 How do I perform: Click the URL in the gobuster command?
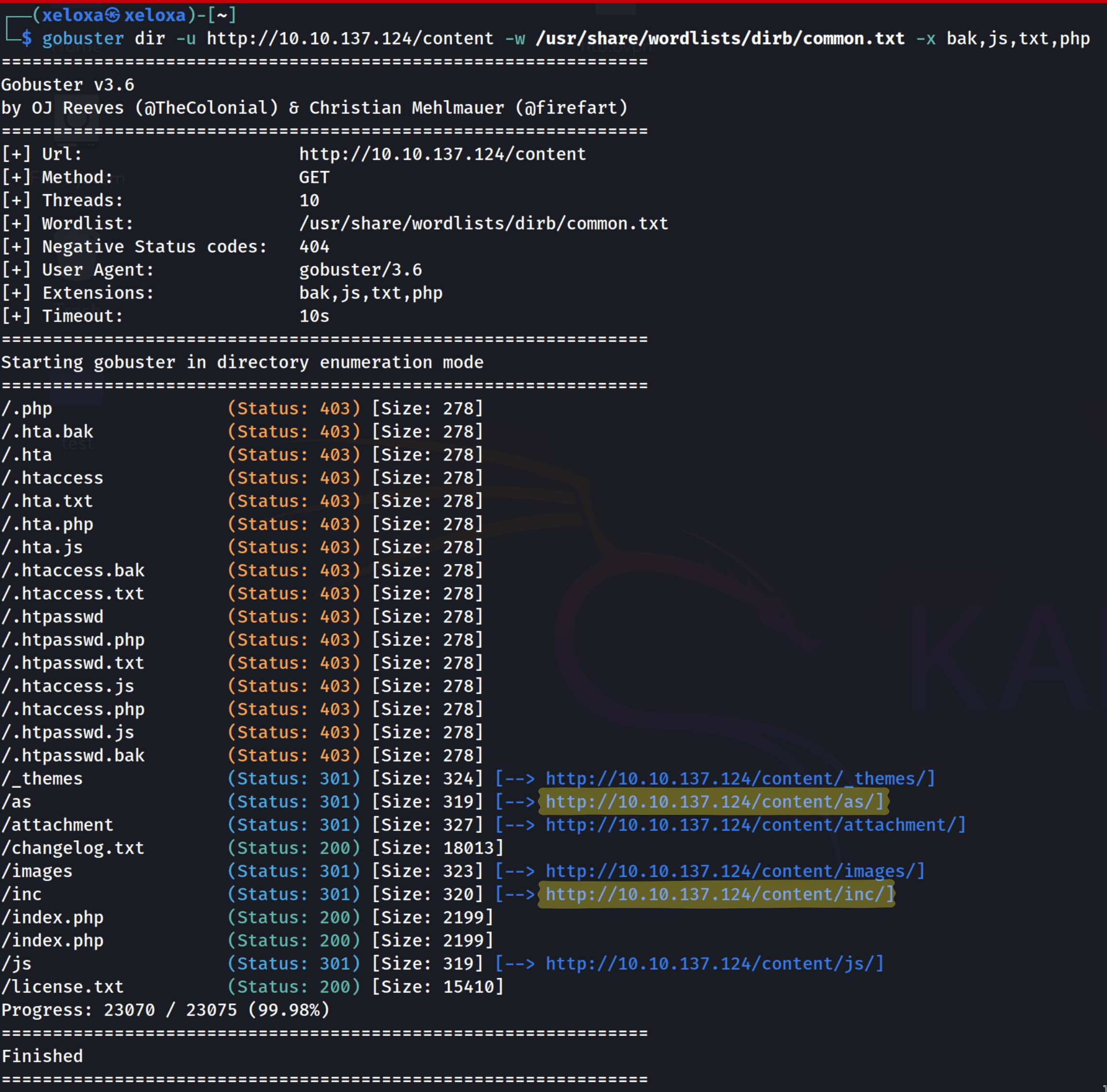[x=350, y=39]
